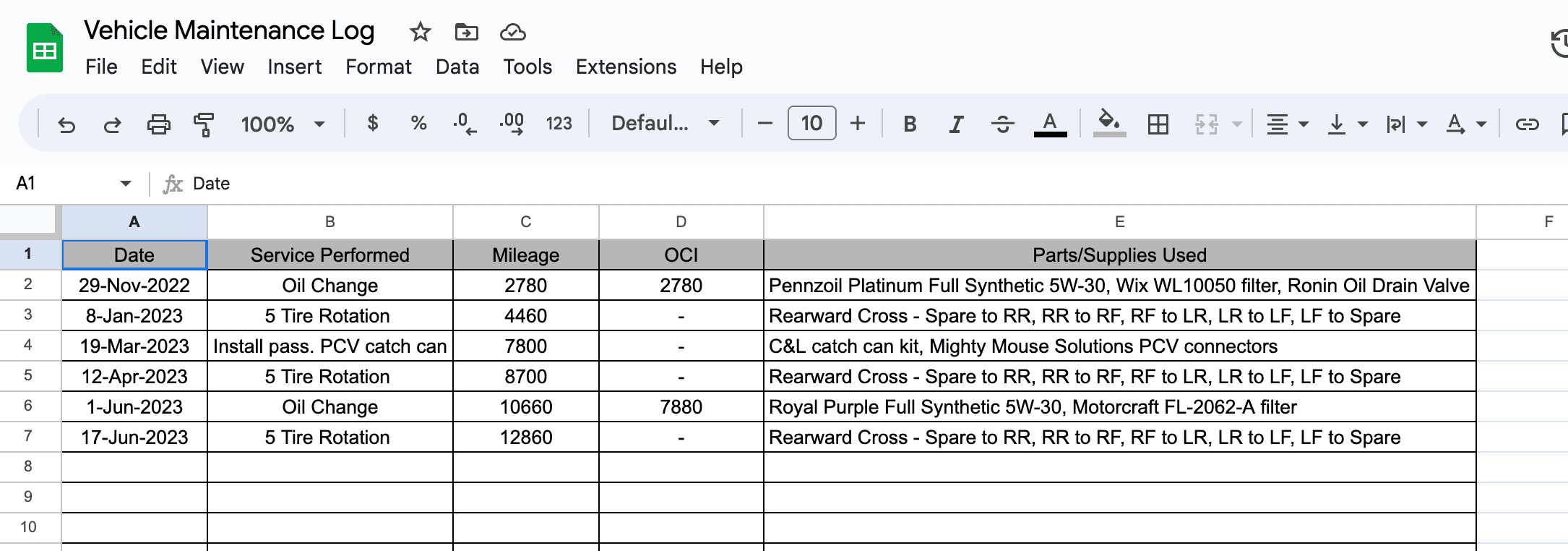Click the font size field showing 10

(x=811, y=123)
